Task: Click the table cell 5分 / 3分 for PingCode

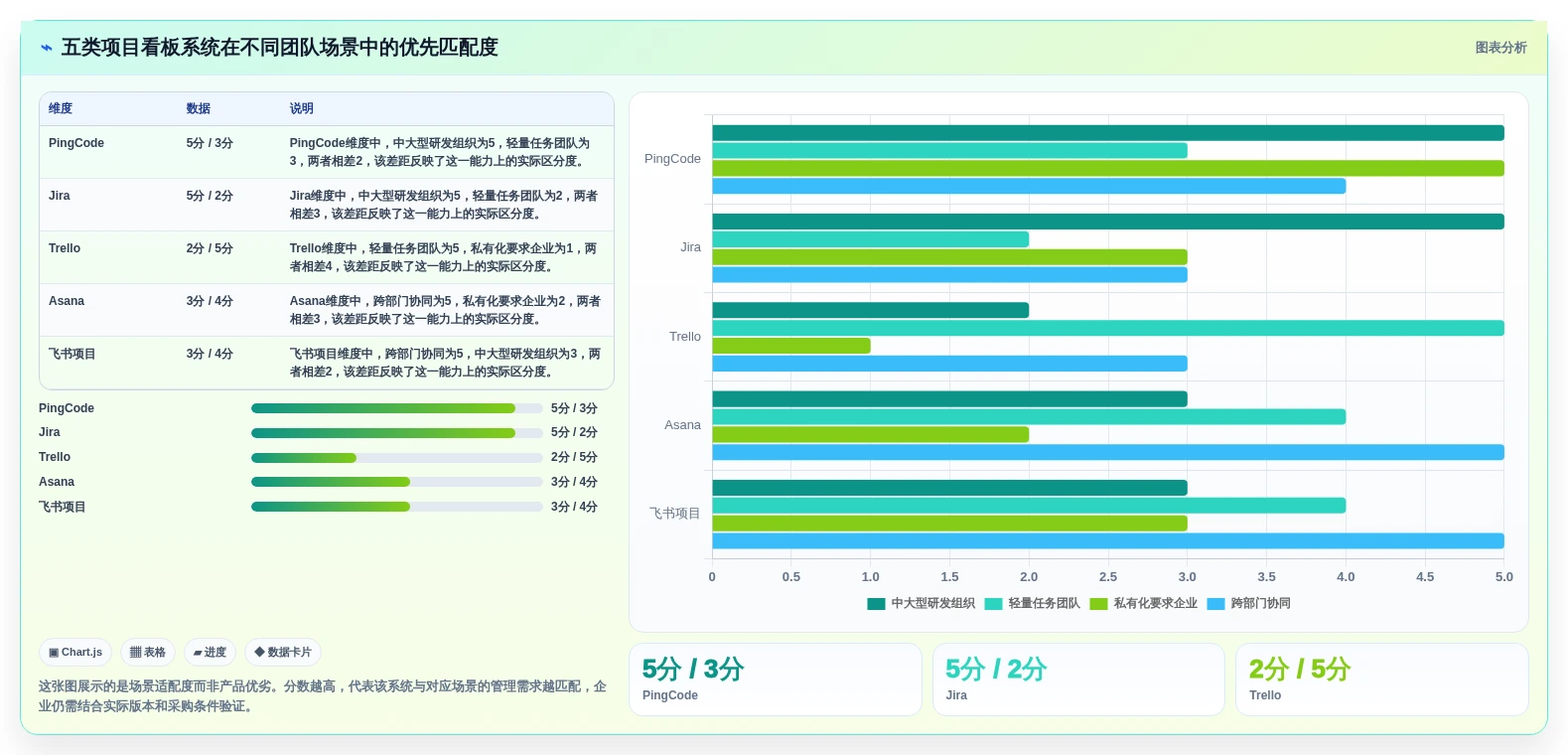Action: pyautogui.click(x=210, y=143)
